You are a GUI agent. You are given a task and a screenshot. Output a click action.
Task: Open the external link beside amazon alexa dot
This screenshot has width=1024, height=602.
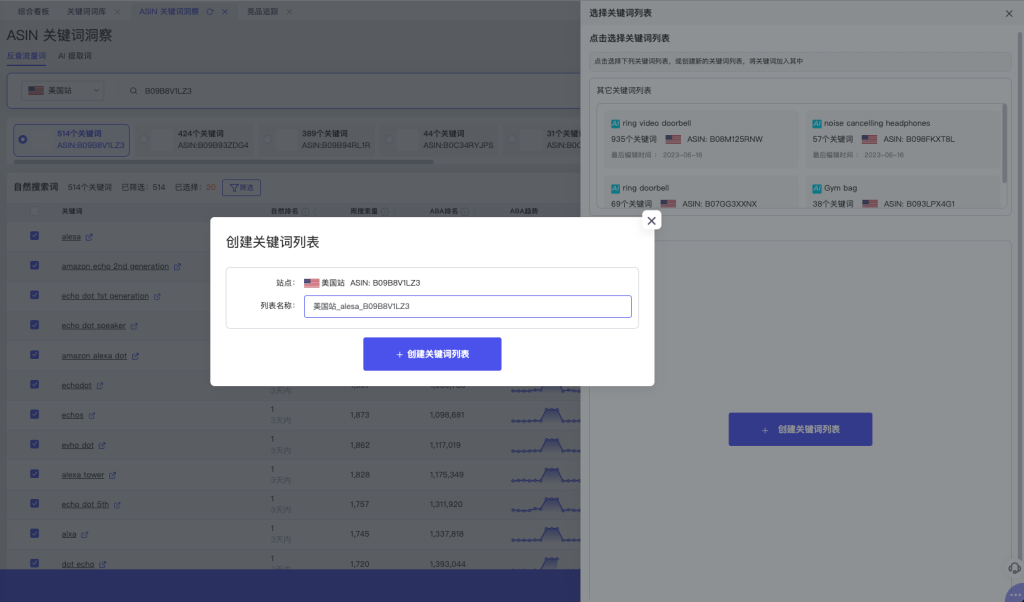click(135, 356)
